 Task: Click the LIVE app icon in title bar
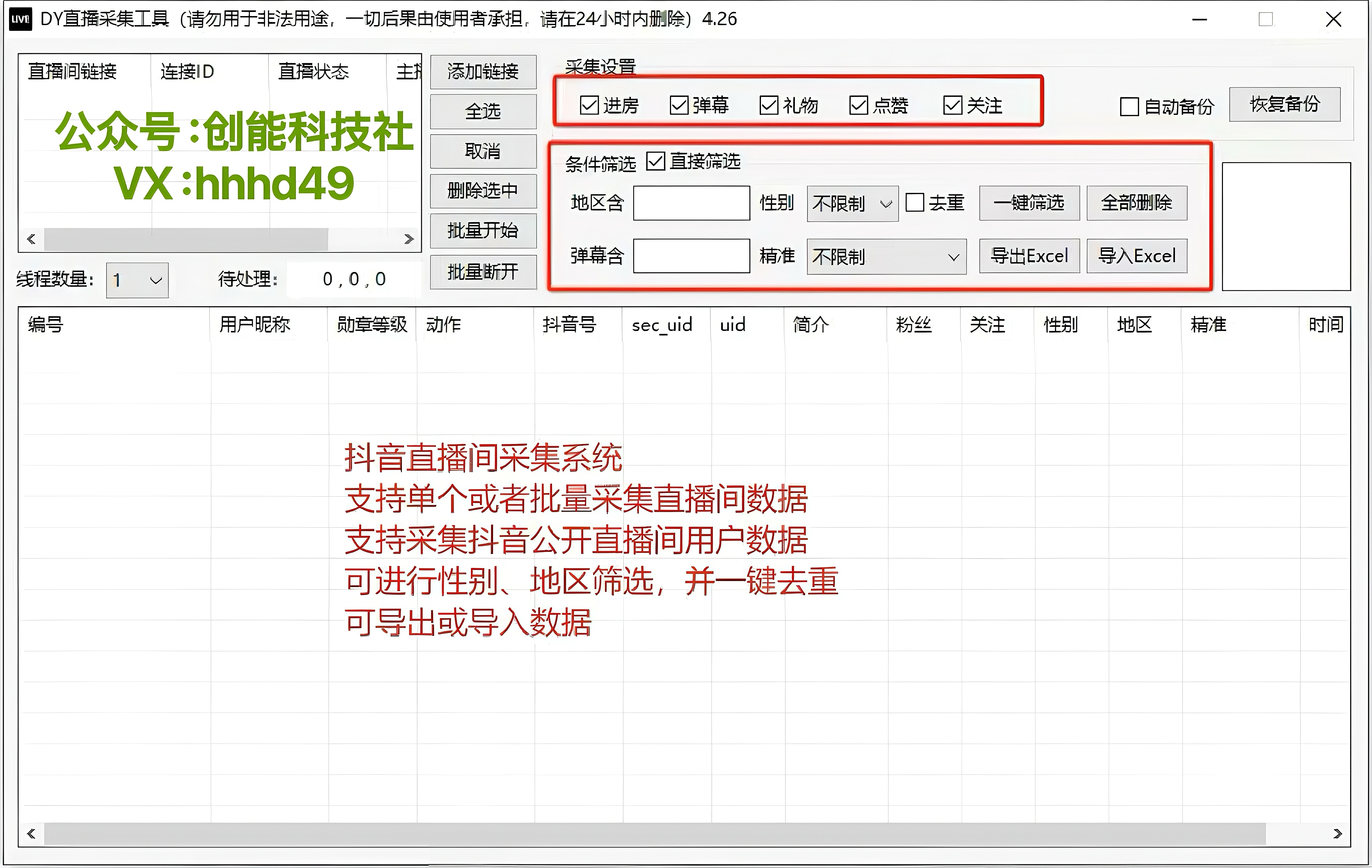coord(20,19)
